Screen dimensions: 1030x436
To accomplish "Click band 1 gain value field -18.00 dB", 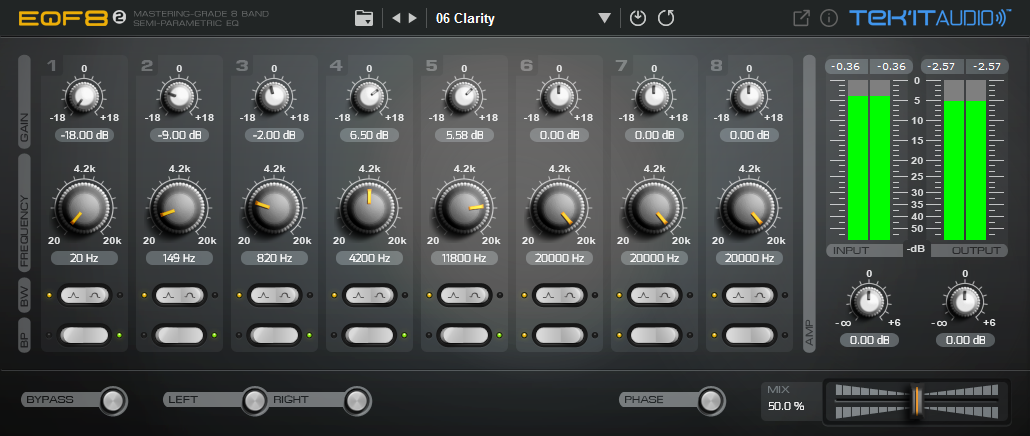I will (84, 135).
